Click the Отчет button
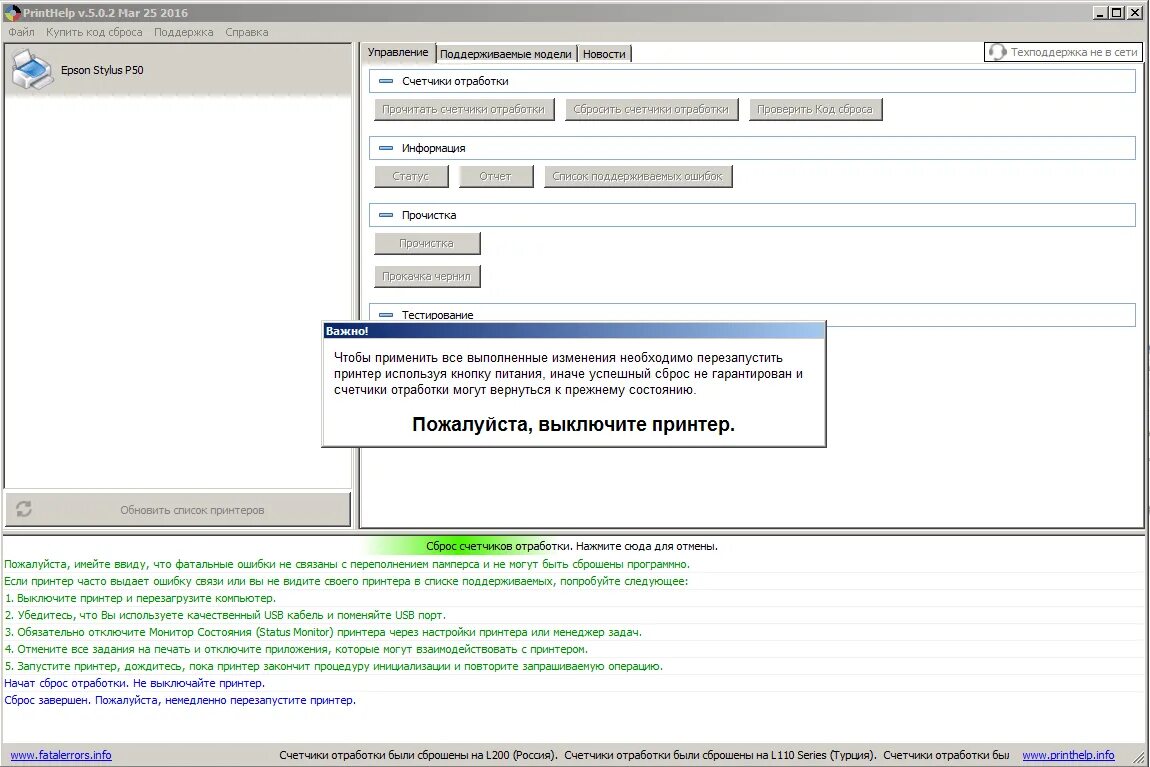1150x767 pixels. (x=496, y=176)
